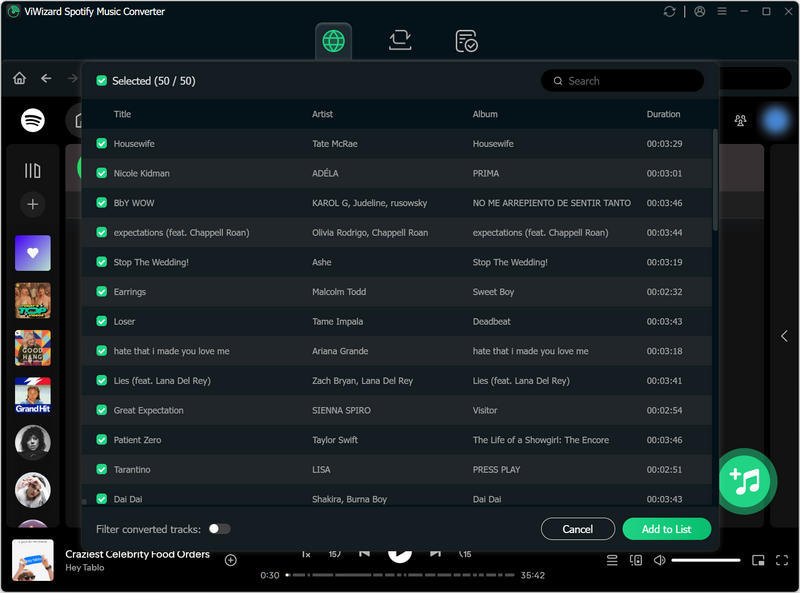Uncheck the Dai Dai track checkbox

[x=102, y=499]
